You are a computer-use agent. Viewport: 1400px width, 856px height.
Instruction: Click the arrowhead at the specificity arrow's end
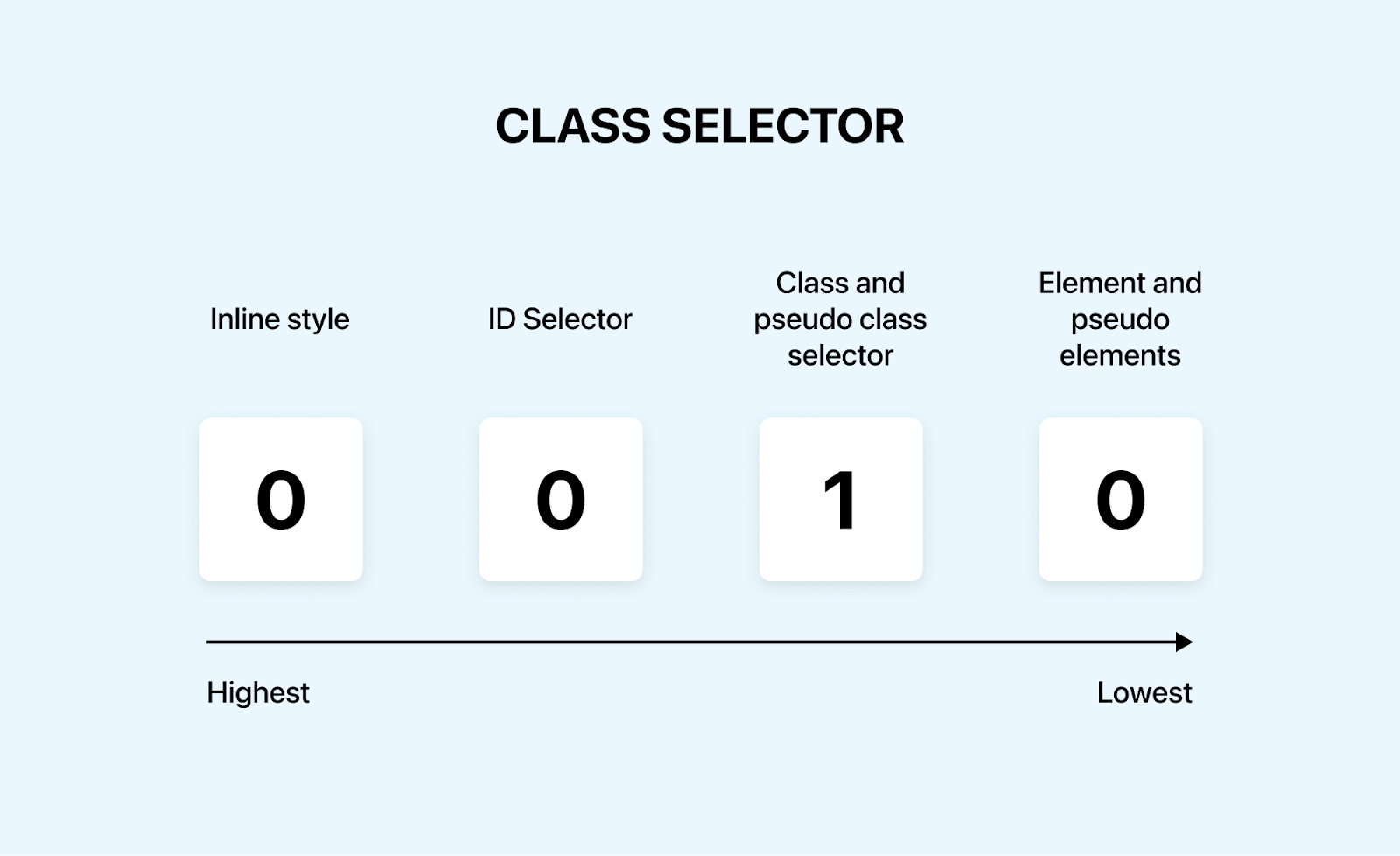coord(1184,642)
